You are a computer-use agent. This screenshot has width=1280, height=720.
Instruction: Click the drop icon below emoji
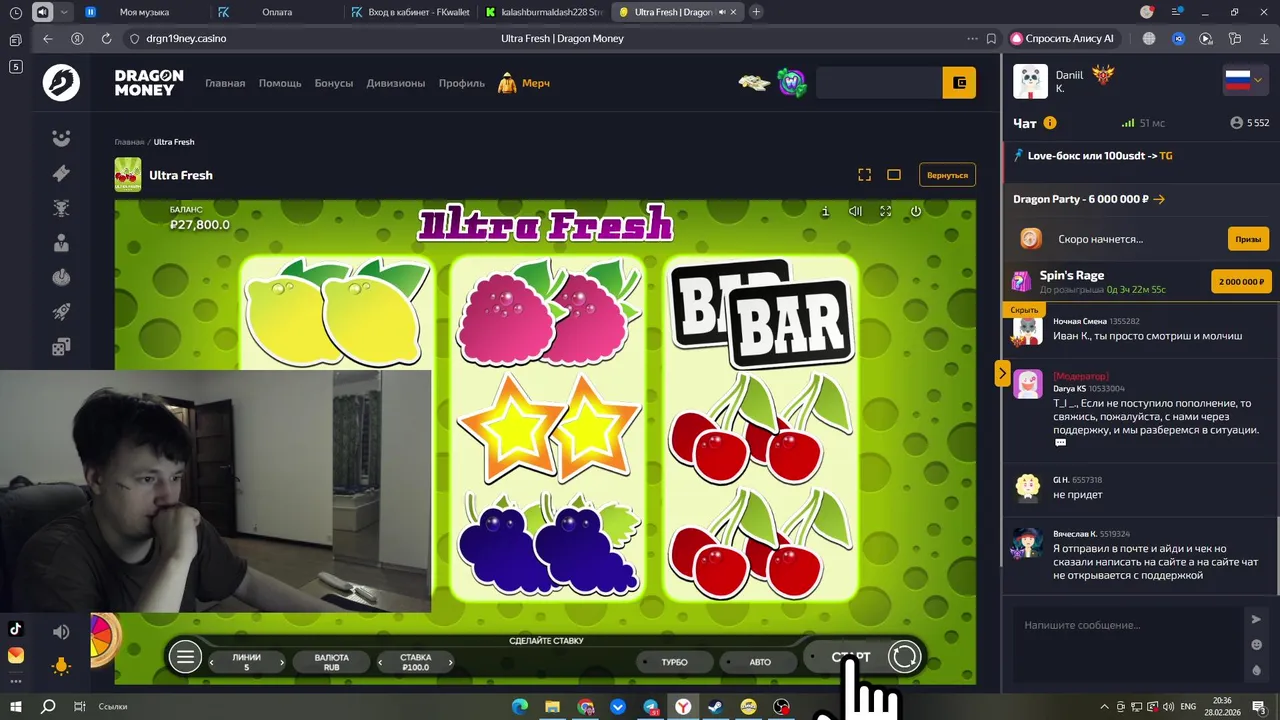(1257, 670)
